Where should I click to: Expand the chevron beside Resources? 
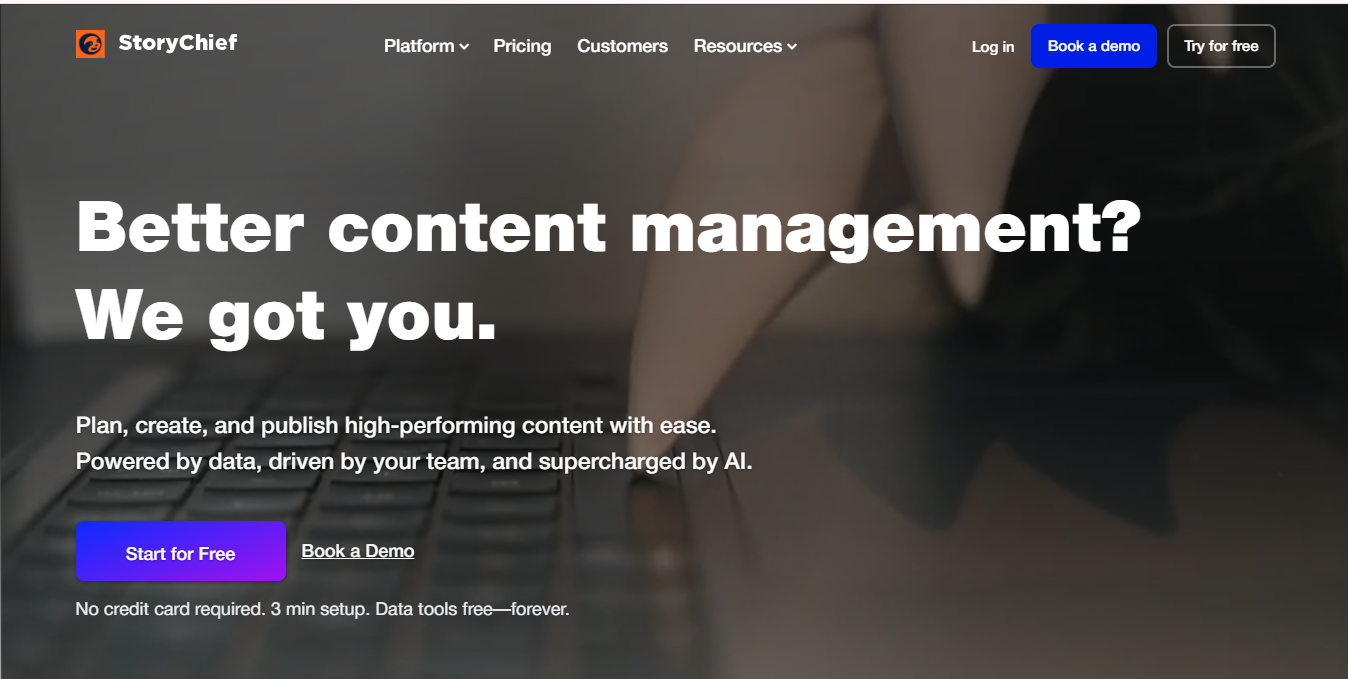point(792,47)
